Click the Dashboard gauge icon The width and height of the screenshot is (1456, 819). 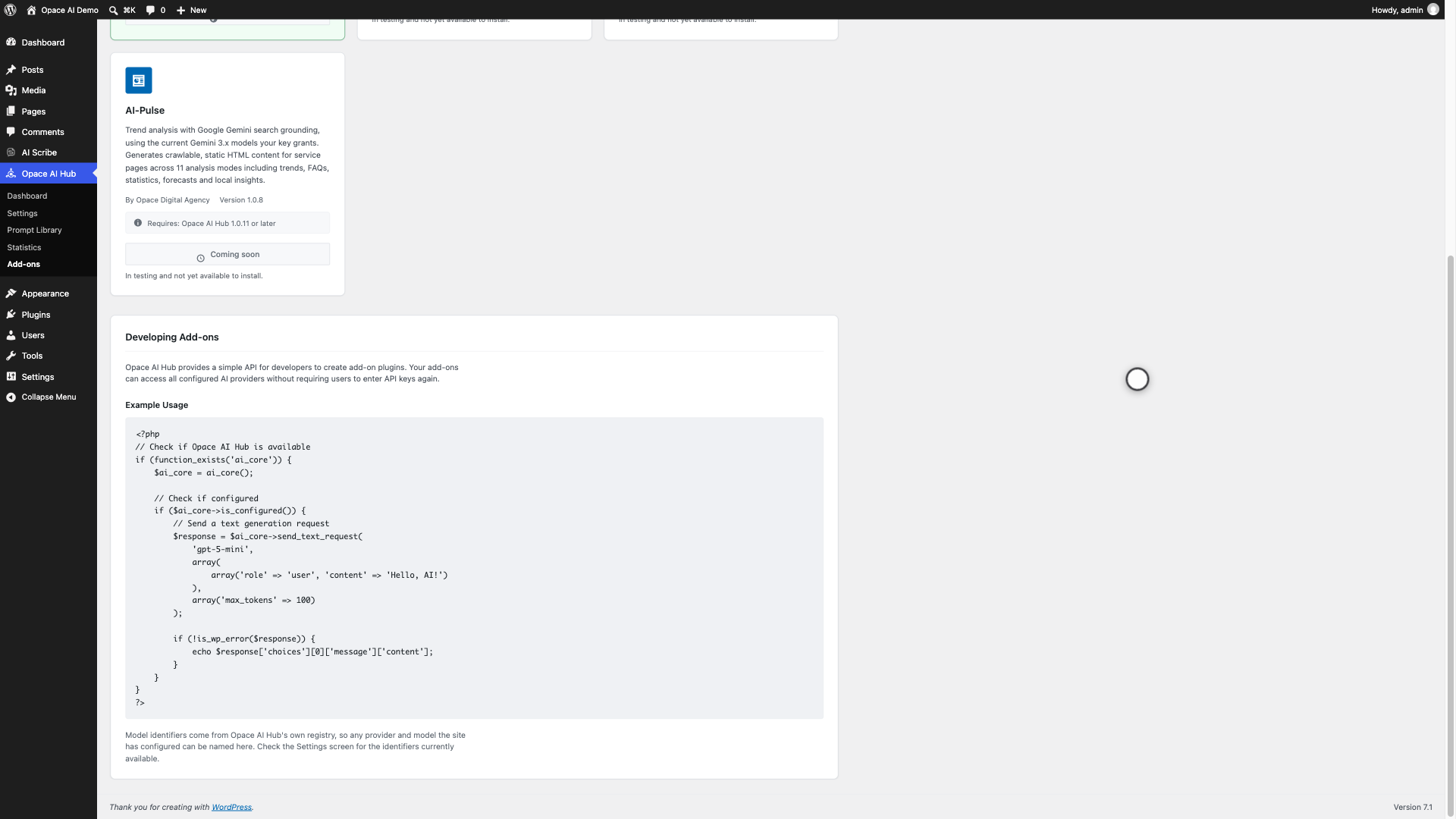click(x=11, y=42)
